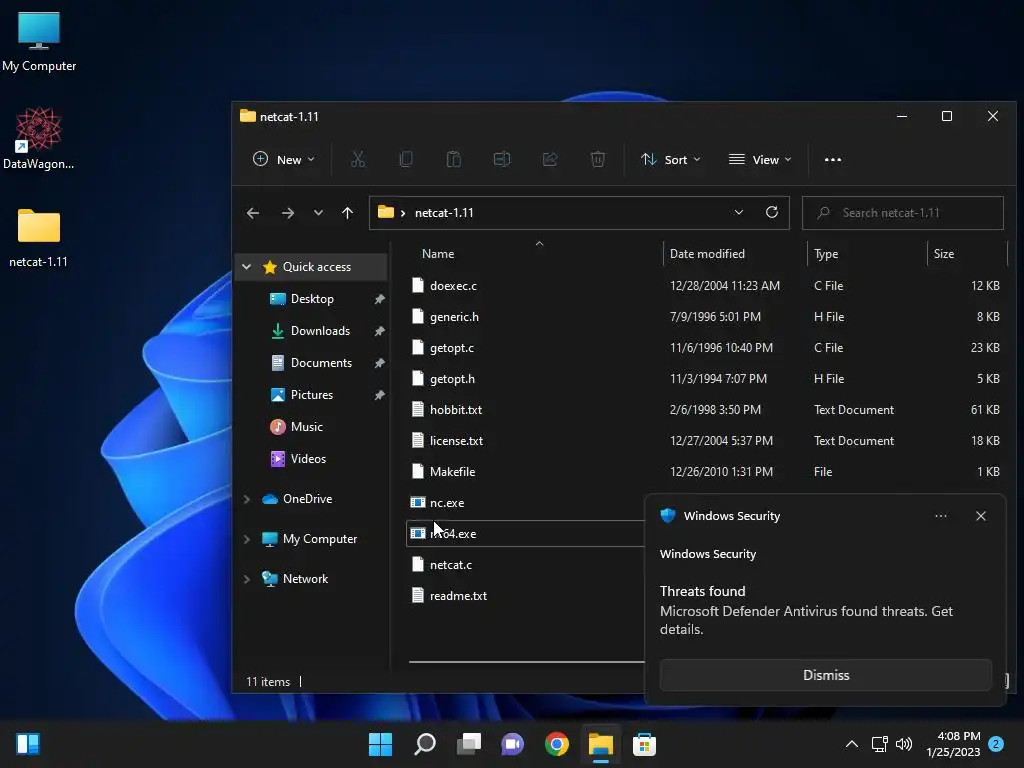
Task: Show hidden tray icons chevron
Action: [x=852, y=744]
